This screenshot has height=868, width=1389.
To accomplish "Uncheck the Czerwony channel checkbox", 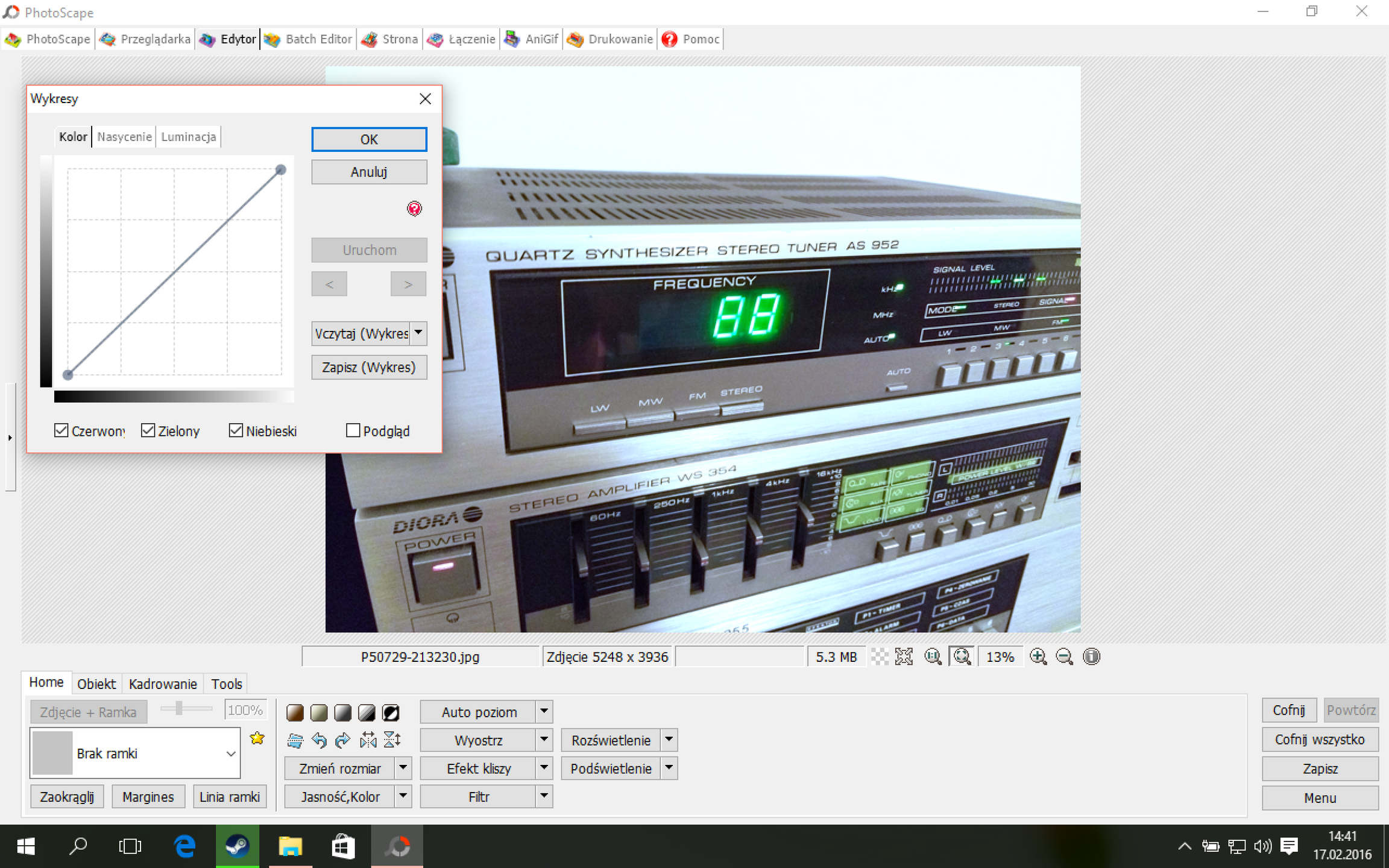I will coord(61,430).
